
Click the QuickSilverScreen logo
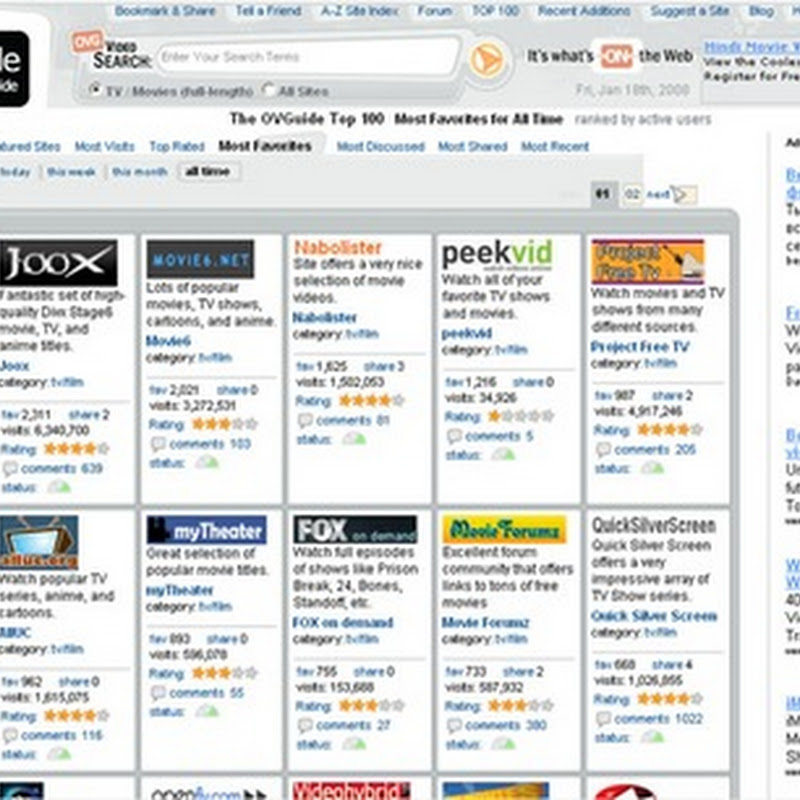click(x=654, y=526)
